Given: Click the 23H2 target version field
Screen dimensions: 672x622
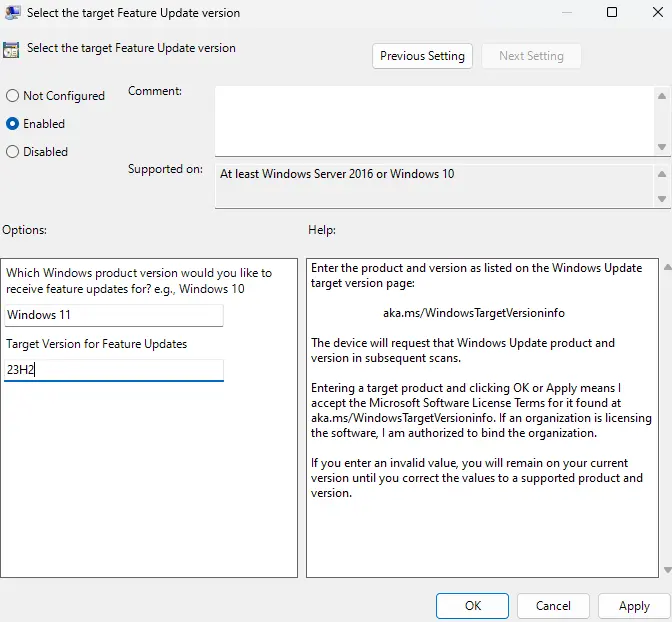Looking at the screenshot, I should tap(114, 370).
